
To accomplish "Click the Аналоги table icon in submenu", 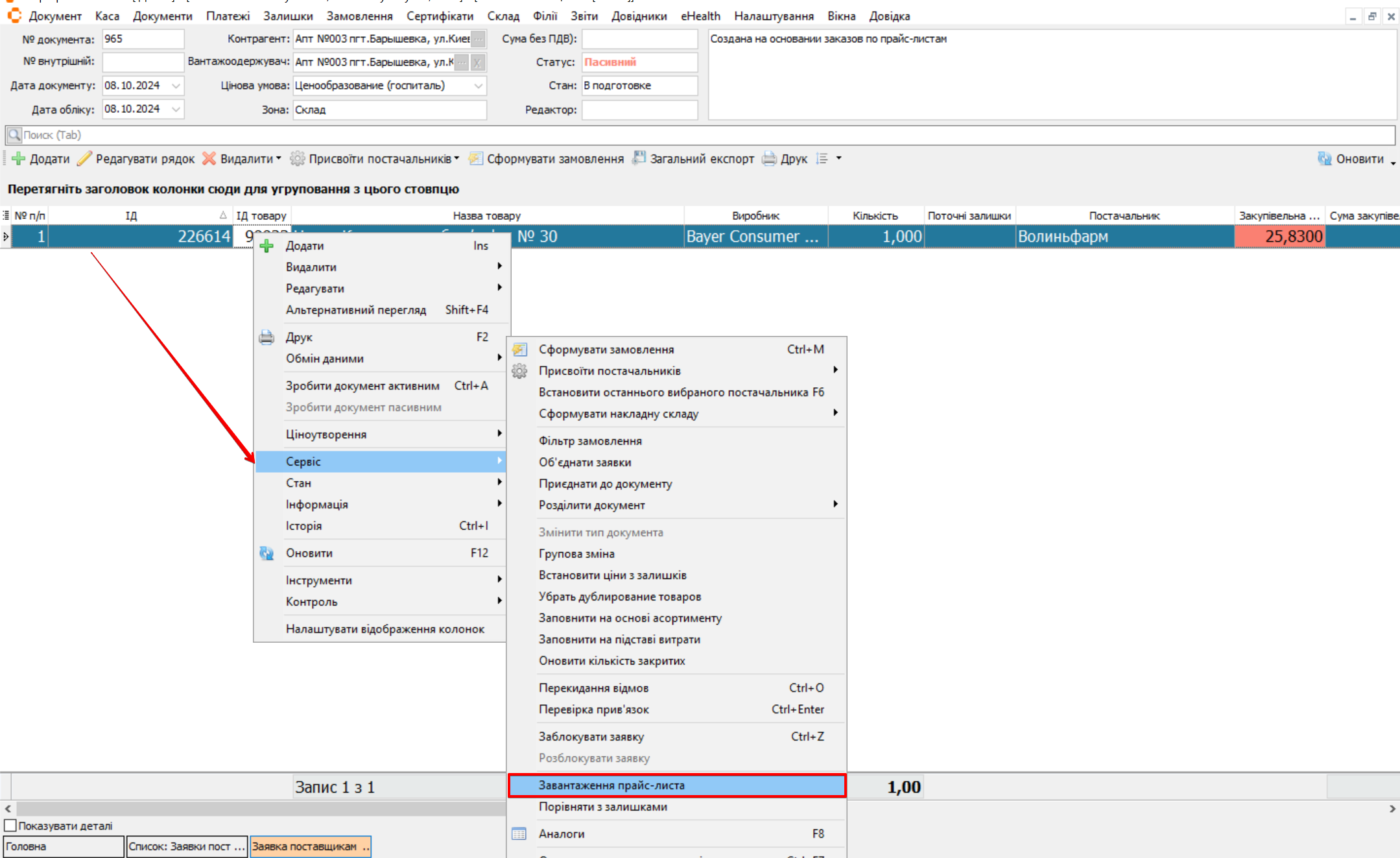I will (519, 834).
